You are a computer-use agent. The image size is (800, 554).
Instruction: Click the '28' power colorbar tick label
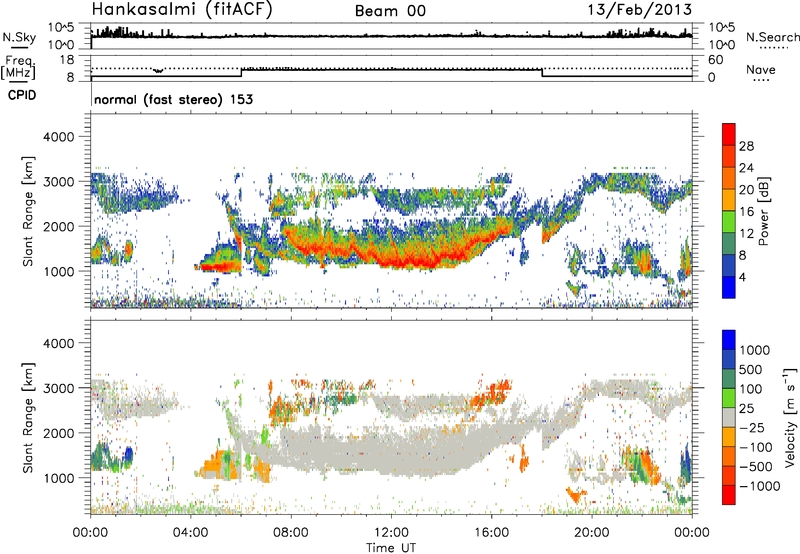[x=746, y=146]
